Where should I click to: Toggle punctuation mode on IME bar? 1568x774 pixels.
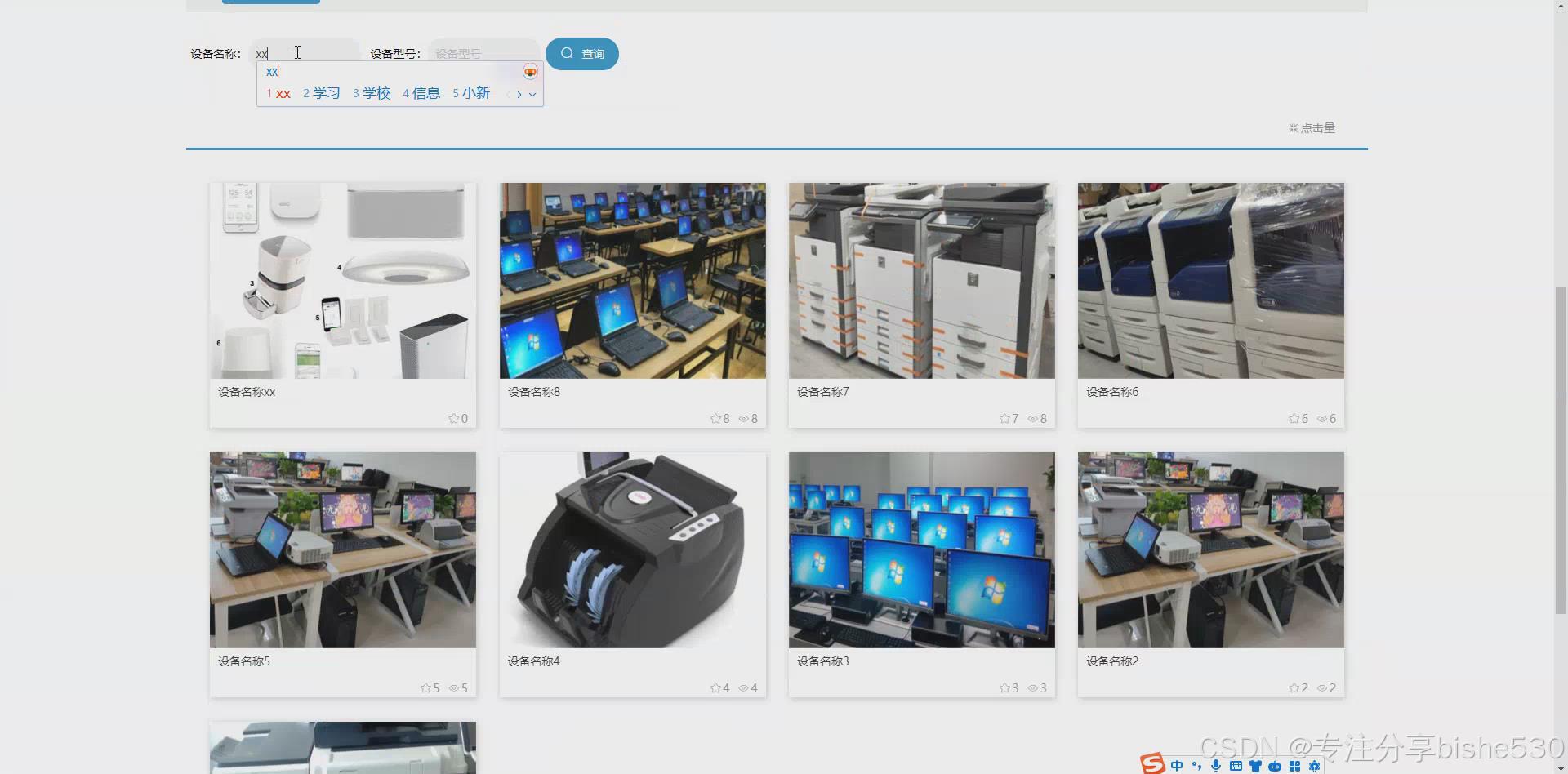coord(1196,766)
